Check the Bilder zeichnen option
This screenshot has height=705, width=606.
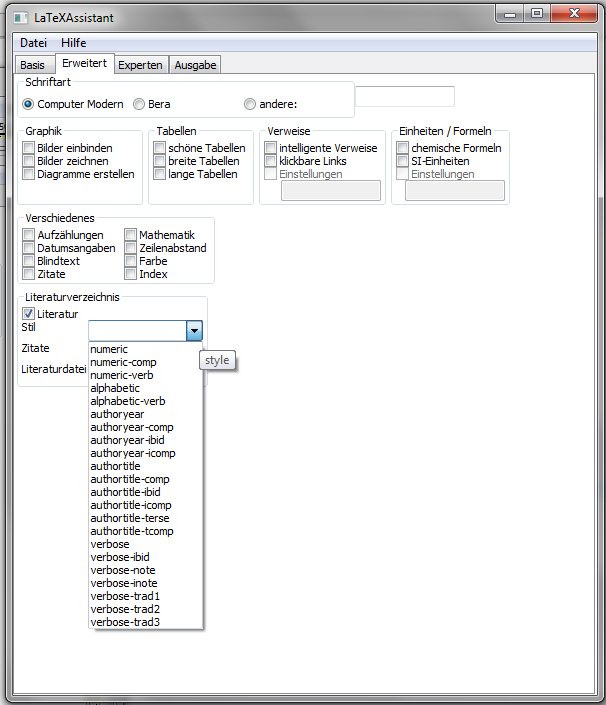(29, 161)
